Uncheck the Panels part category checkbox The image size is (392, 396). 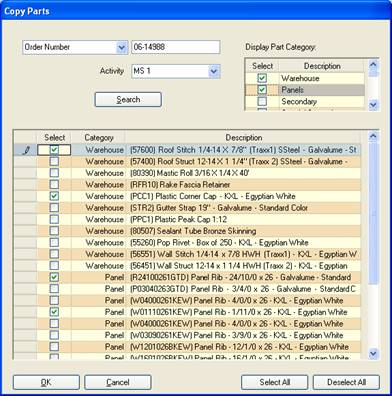click(x=262, y=90)
